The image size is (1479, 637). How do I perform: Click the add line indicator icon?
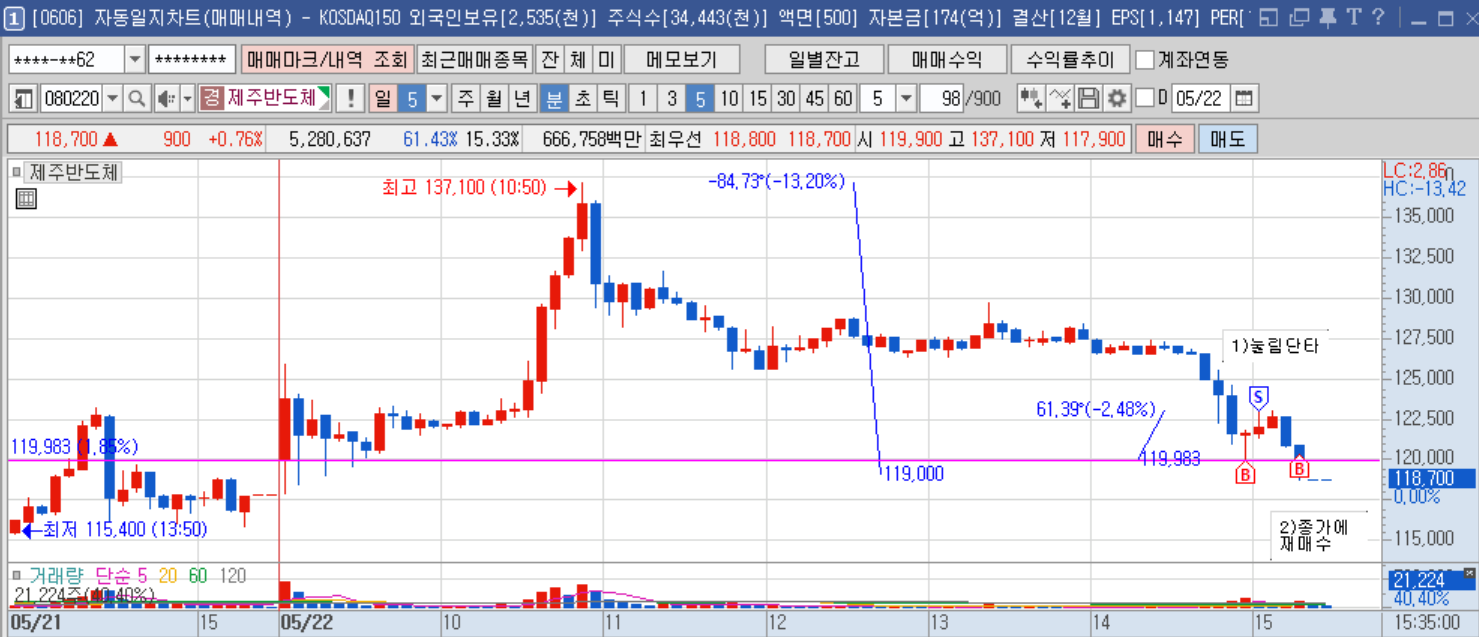pyautogui.click(x=1060, y=99)
